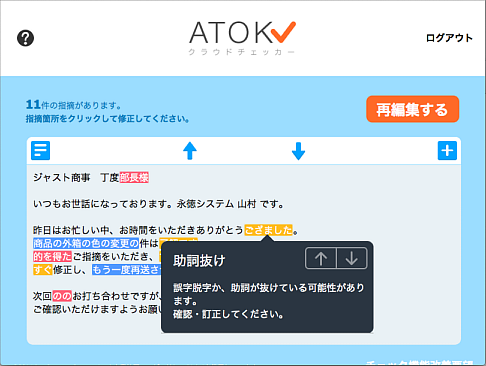Click the 再編集する re-edit button

[412, 109]
